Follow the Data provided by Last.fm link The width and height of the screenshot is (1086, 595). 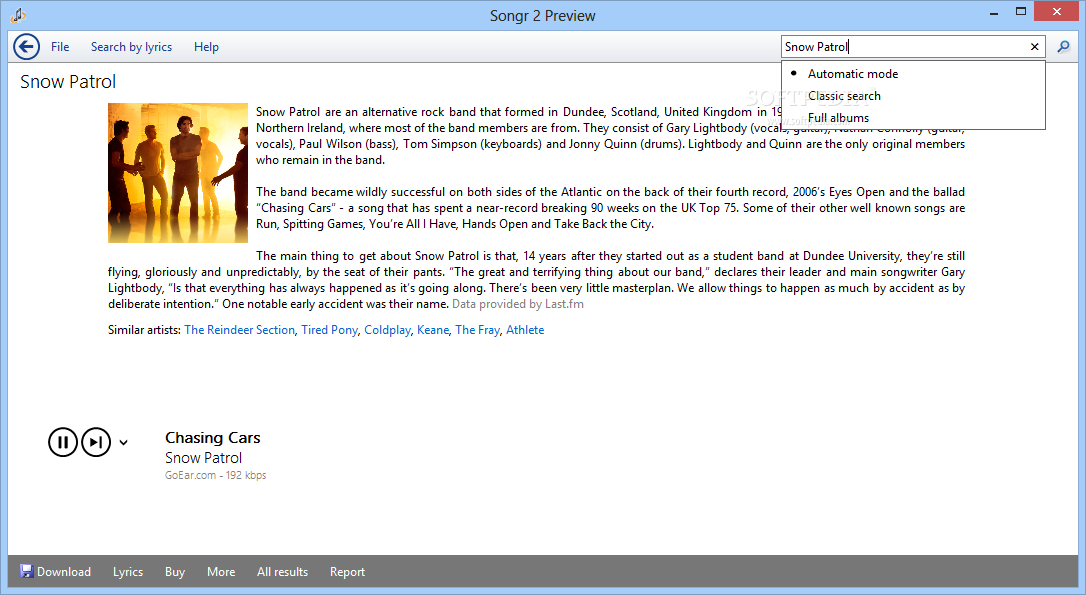click(518, 304)
